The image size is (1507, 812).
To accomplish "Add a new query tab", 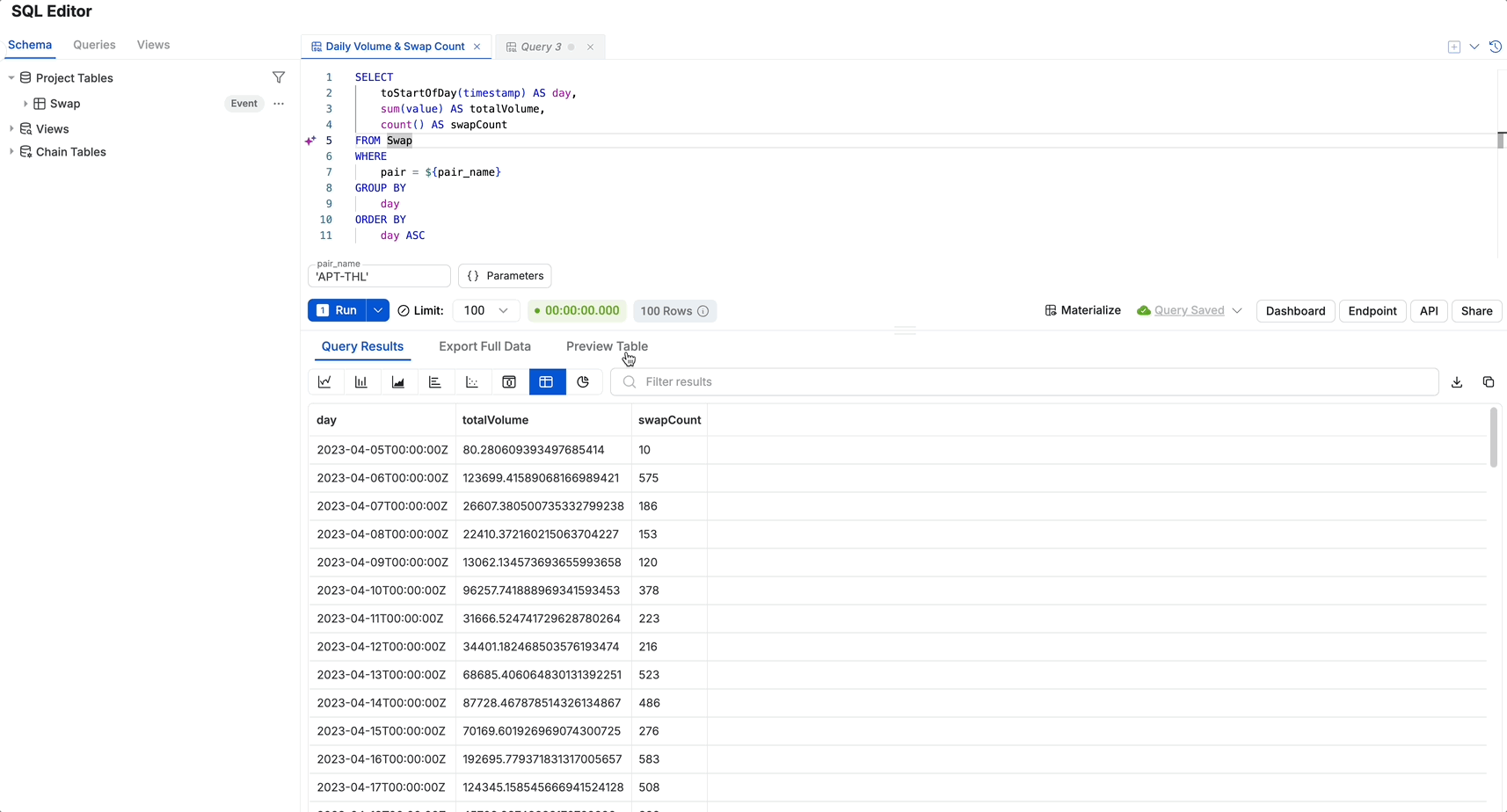I will tap(1454, 47).
